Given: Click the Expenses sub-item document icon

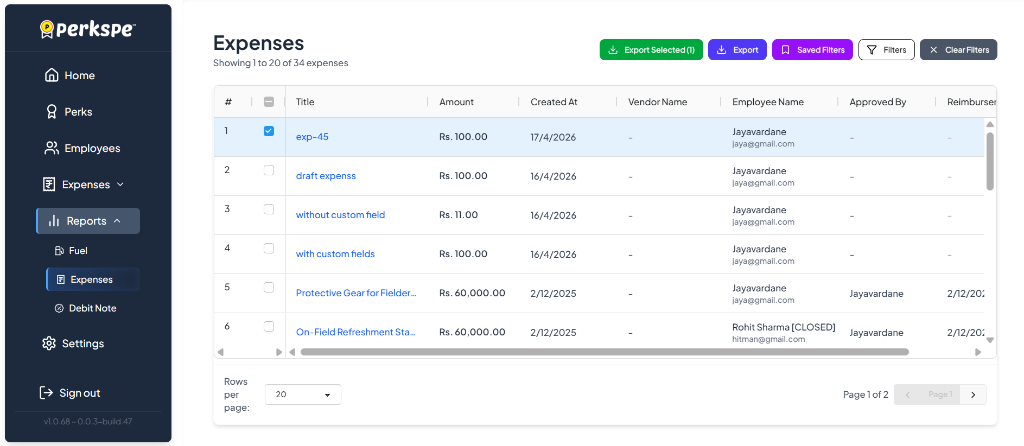Looking at the screenshot, I should (x=61, y=279).
